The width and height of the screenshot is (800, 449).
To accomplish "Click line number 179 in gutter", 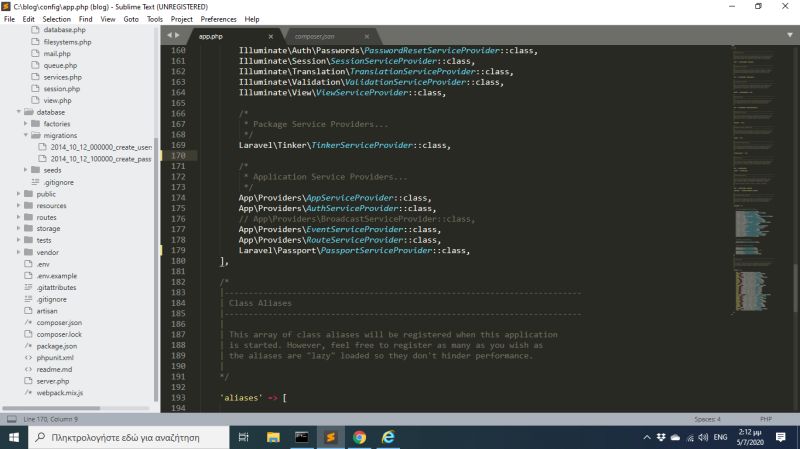I will pos(178,250).
